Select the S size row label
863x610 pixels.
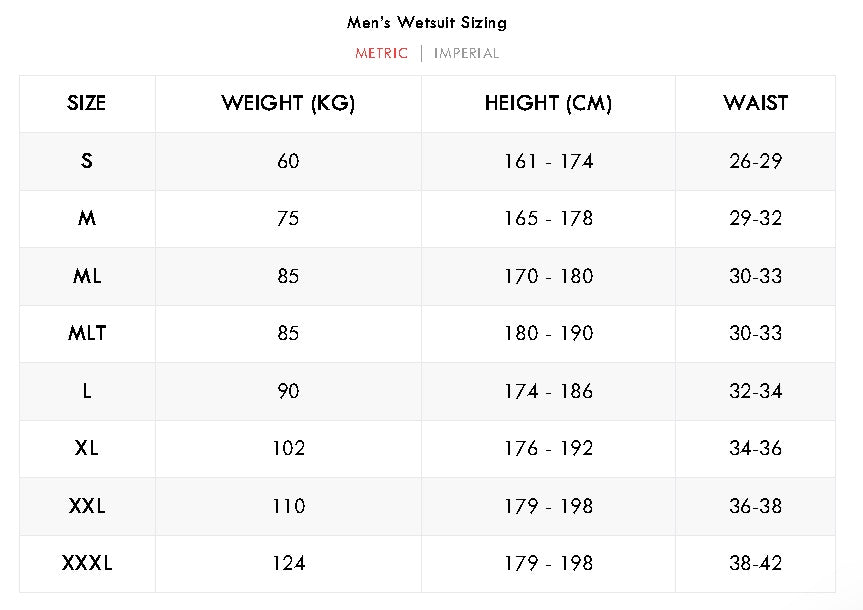click(87, 161)
